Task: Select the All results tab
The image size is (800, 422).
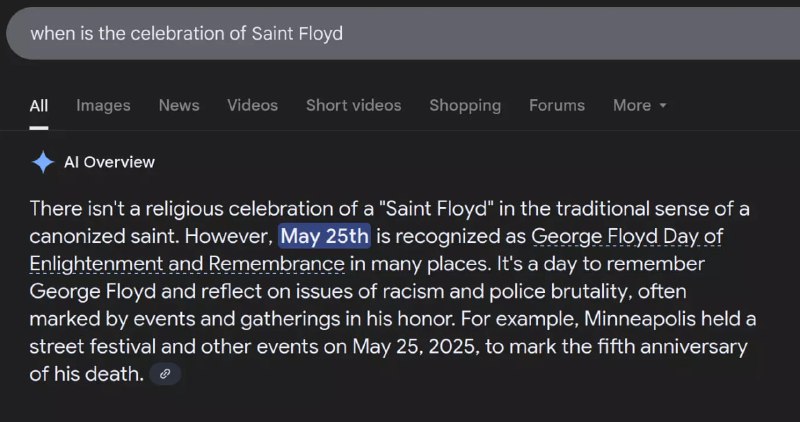Action: point(39,106)
